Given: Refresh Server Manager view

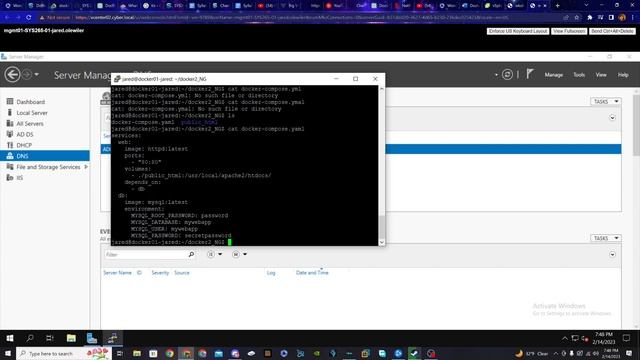Looking at the screenshot, I should (507, 74).
